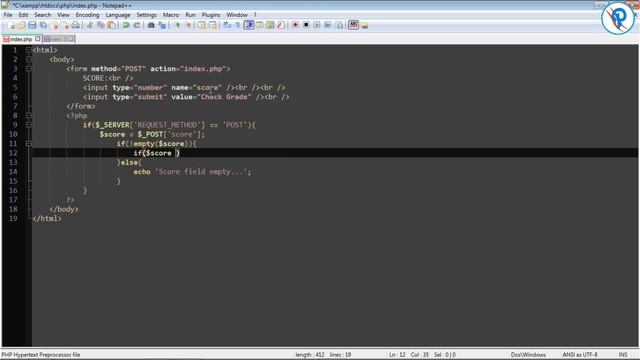This screenshot has width=640, height=360.
Task: Click 'length : 412' in status bar
Action: (310, 355)
